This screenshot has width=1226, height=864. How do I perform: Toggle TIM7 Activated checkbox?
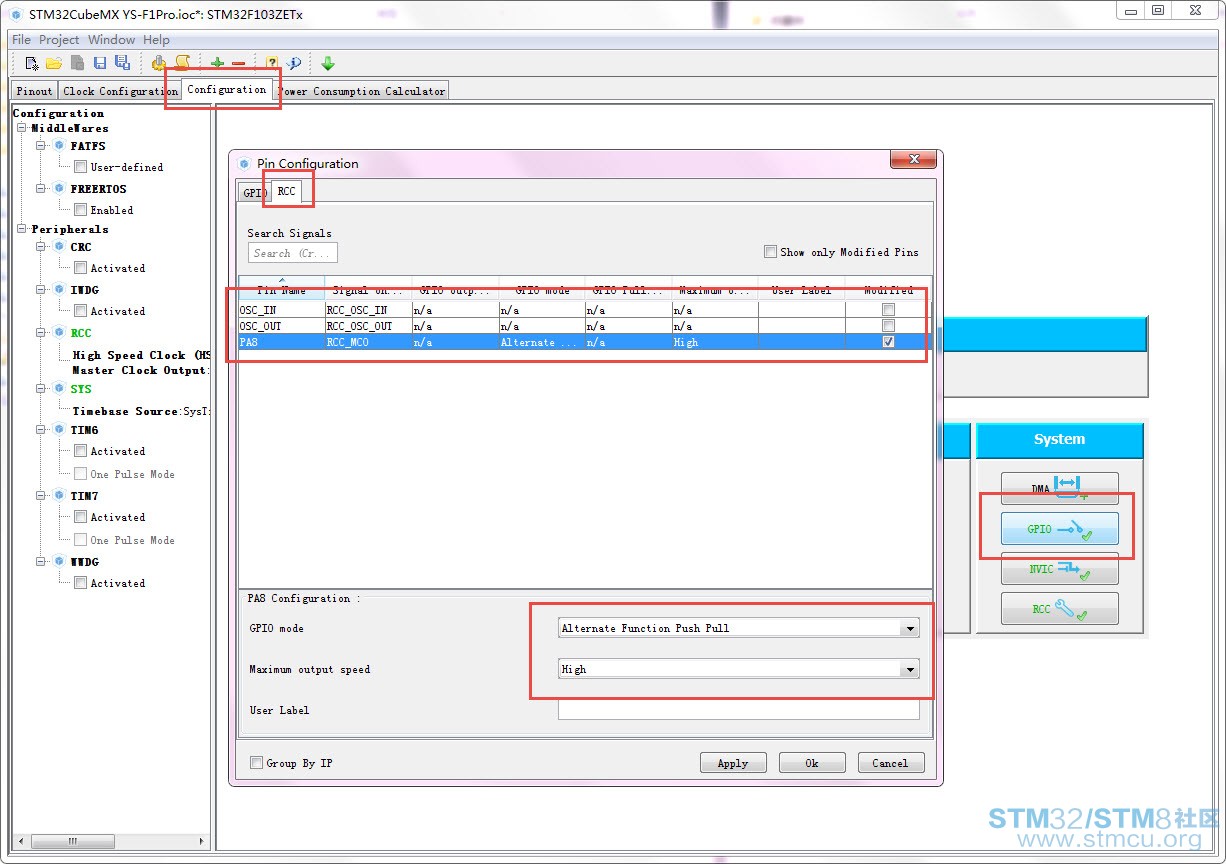80,517
